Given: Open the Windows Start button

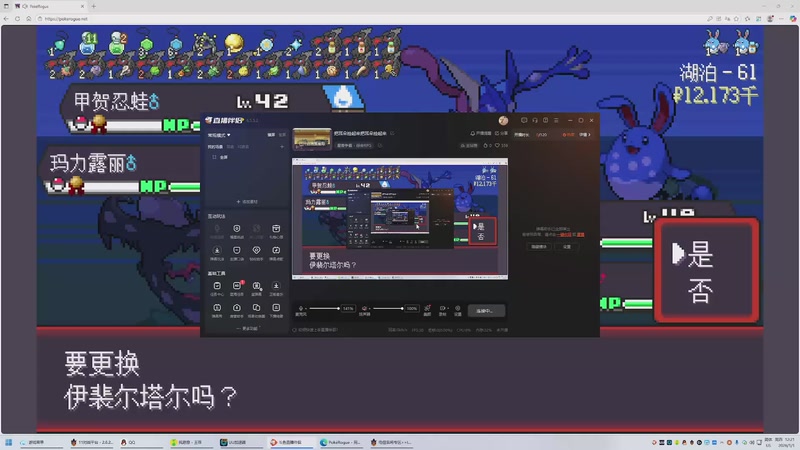Looking at the screenshot, I should pyautogui.click(x=8, y=442).
